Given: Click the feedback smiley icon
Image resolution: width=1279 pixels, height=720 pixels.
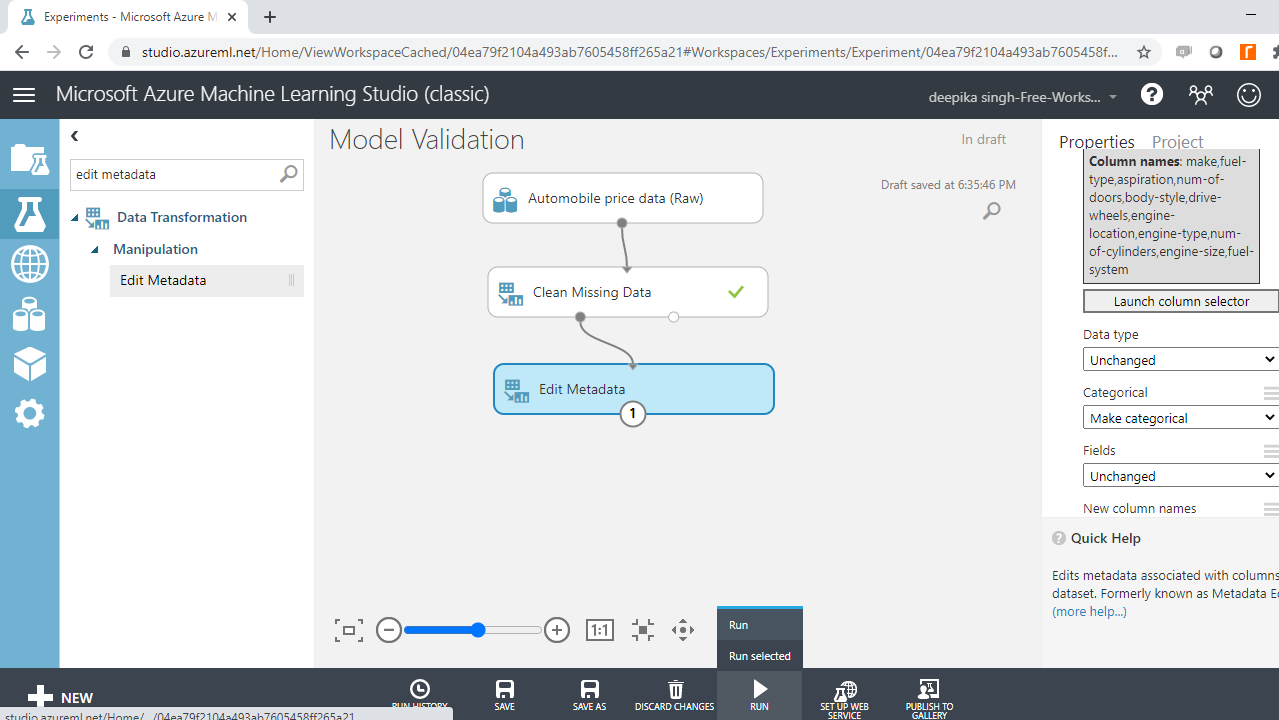Looking at the screenshot, I should click(1249, 95).
